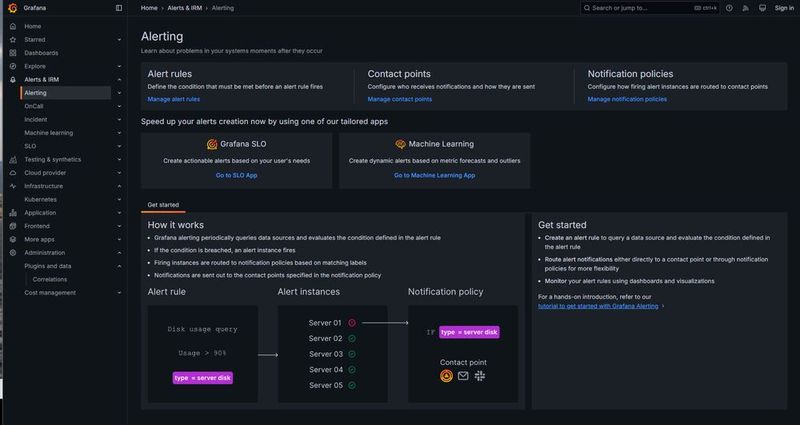Focus the Search or jump to field
This screenshot has width=800, height=425.
click(x=649, y=8)
